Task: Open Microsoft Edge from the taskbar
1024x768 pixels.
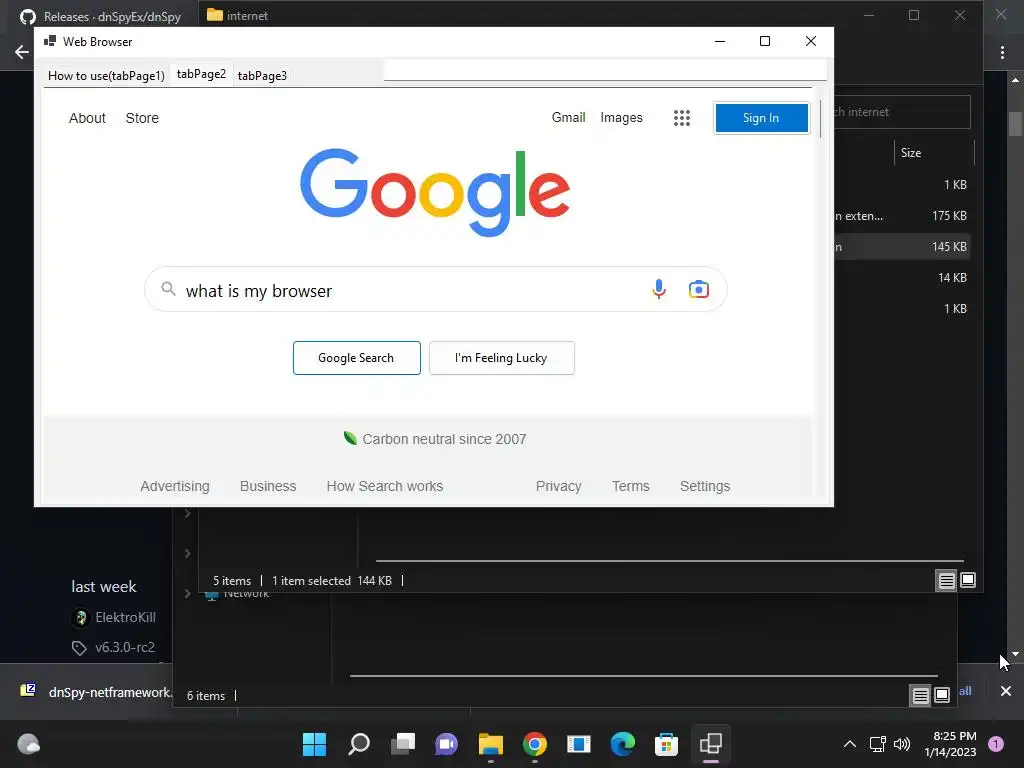Action: click(622, 744)
